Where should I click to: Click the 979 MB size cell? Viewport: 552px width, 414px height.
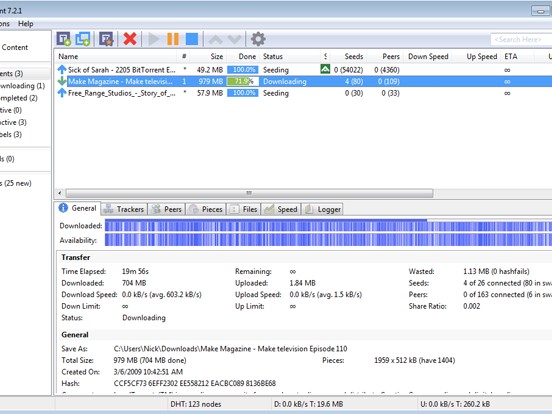coord(211,81)
